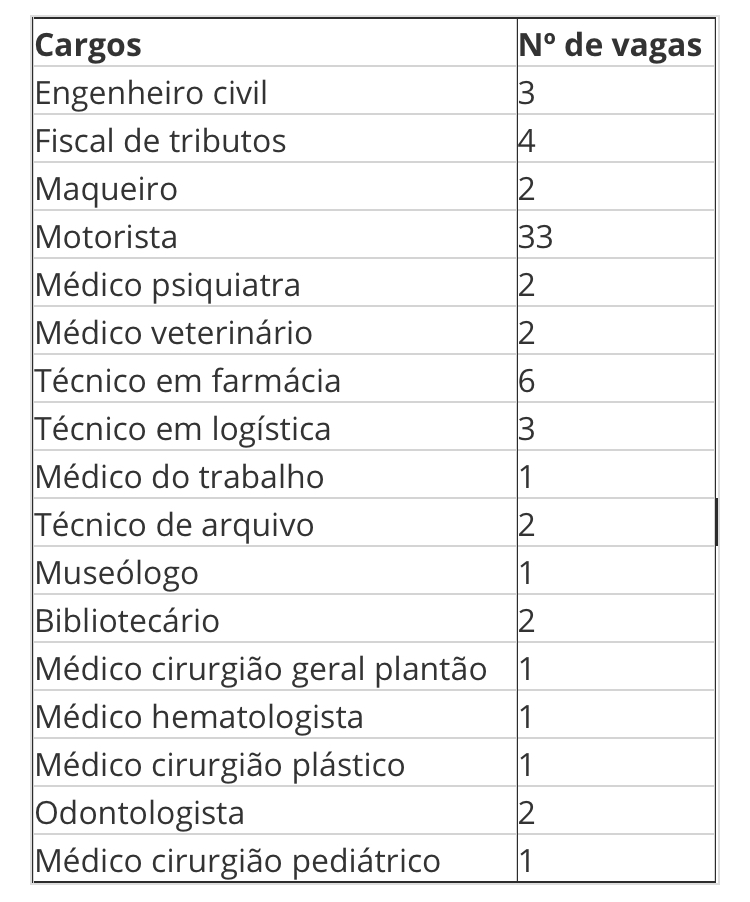Select the 33 vacancies cell
The height and width of the screenshot is (902, 750).
(536, 237)
